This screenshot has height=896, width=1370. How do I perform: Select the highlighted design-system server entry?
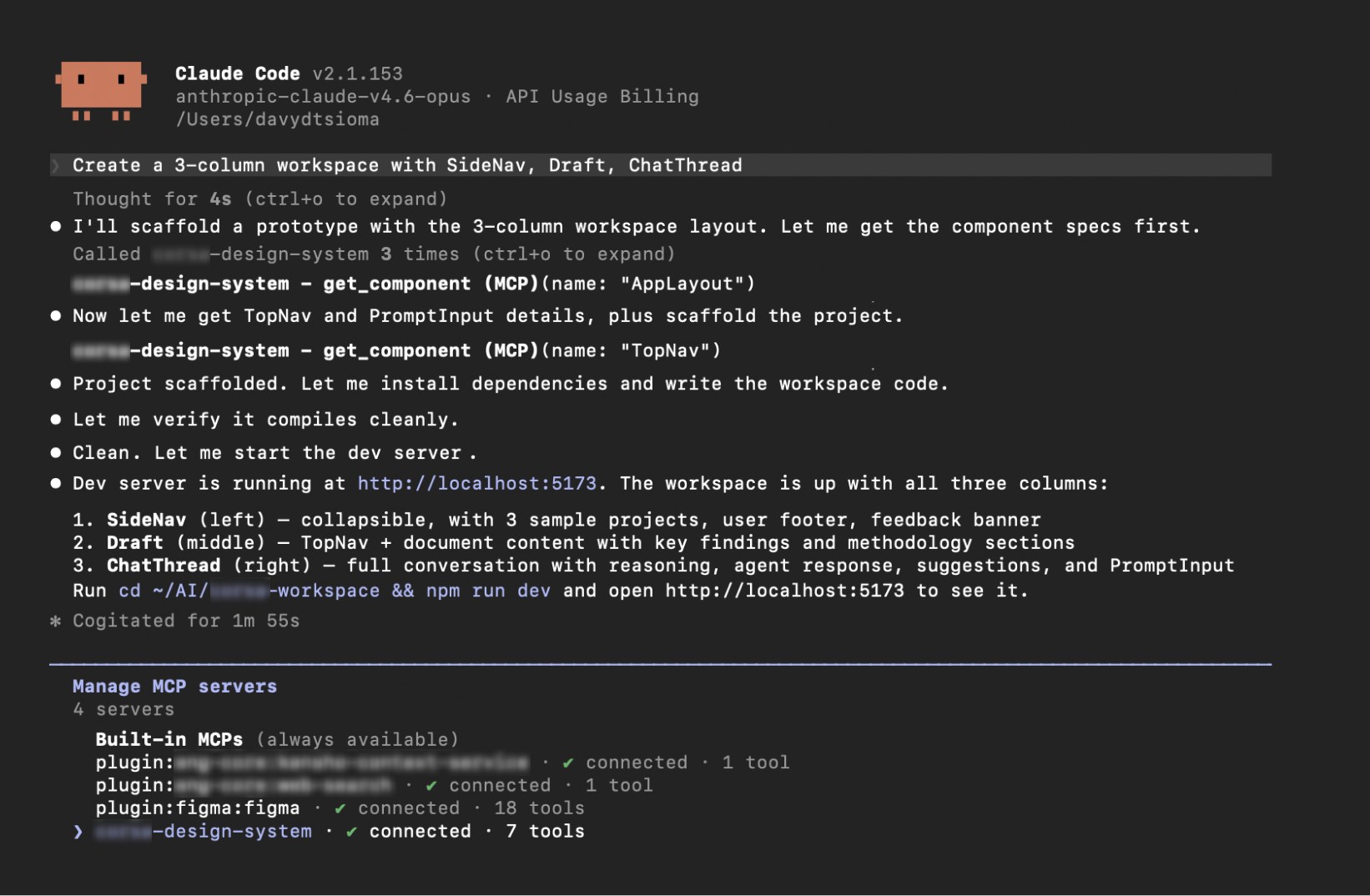coord(329,832)
